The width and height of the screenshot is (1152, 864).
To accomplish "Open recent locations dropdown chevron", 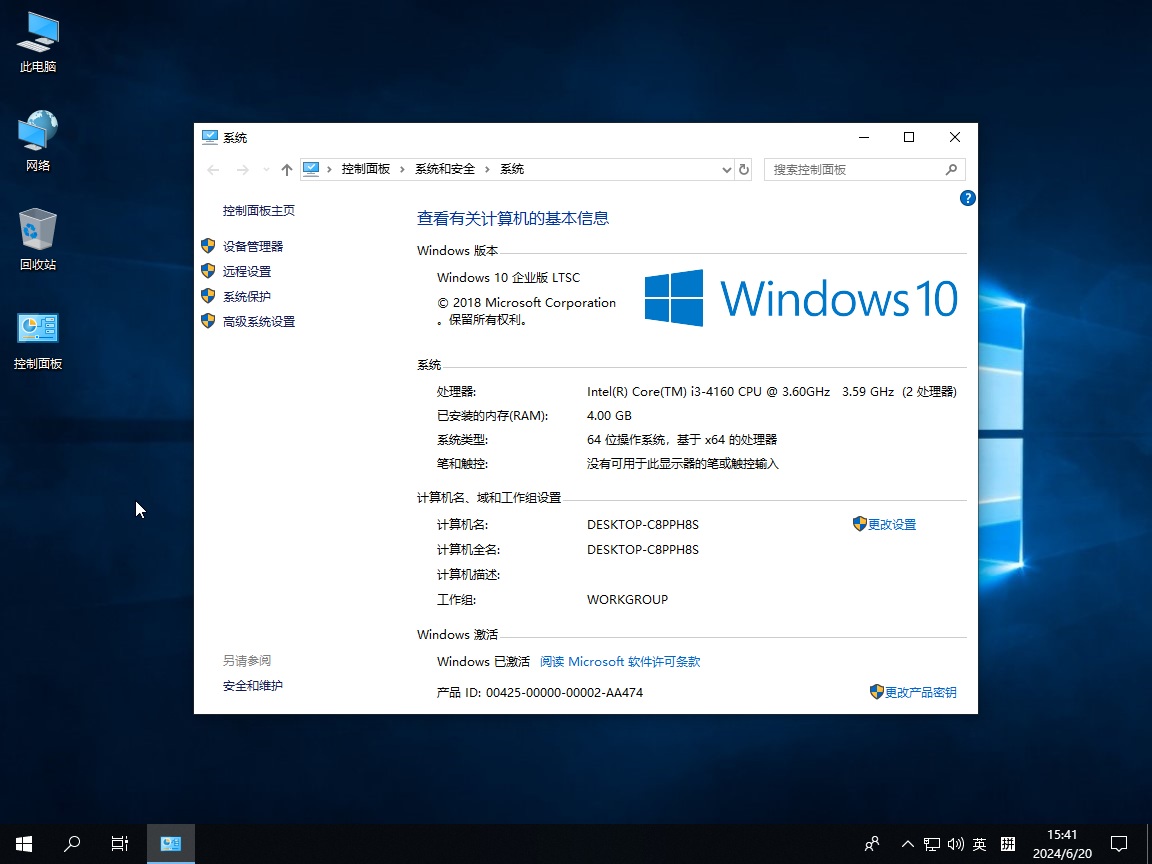I will click(266, 170).
